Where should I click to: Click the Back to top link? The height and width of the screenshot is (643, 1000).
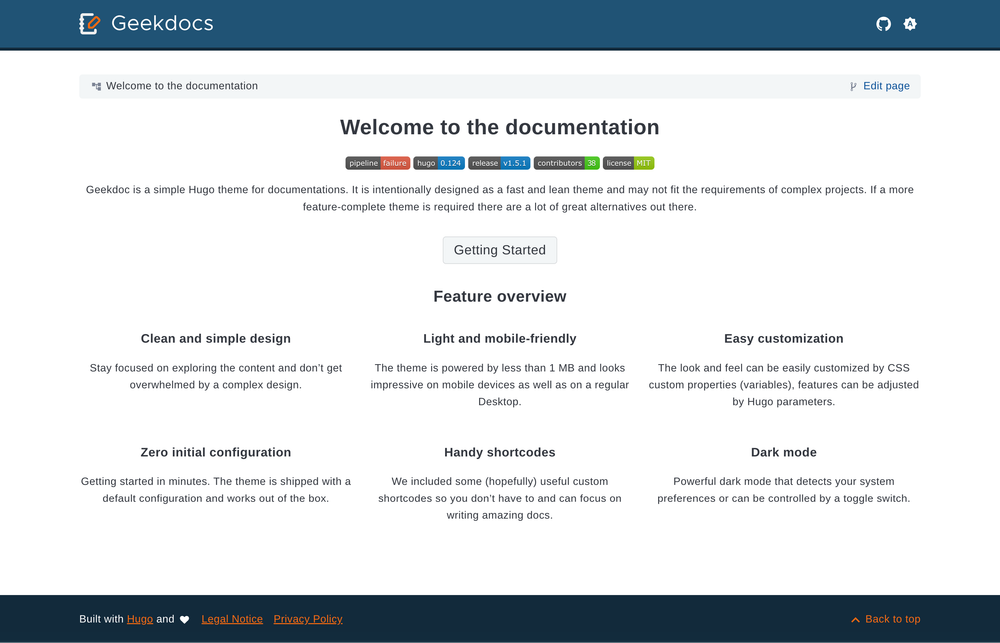click(892, 619)
